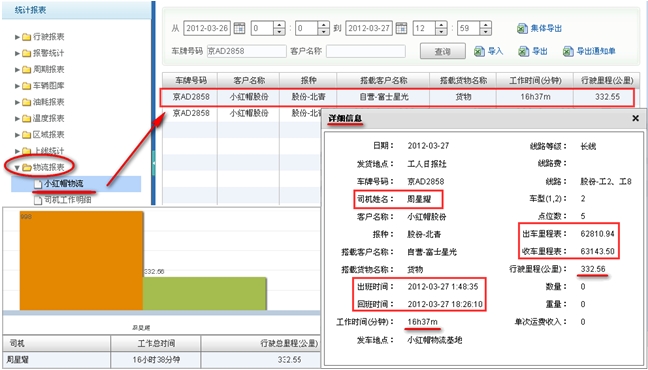648x370 pixels.
Task: Click the 客户名称 input field
Action: (x=366, y=51)
